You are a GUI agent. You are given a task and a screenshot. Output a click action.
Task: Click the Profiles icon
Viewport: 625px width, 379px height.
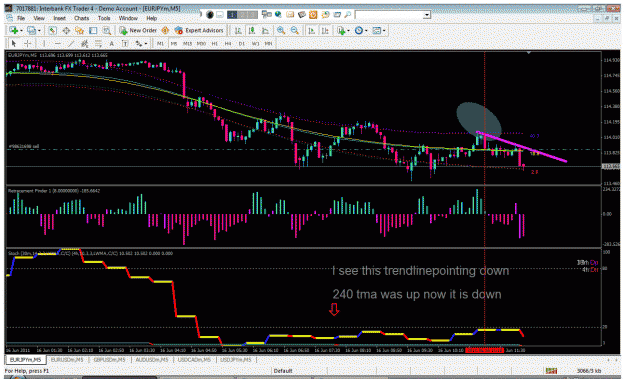pos(31,30)
